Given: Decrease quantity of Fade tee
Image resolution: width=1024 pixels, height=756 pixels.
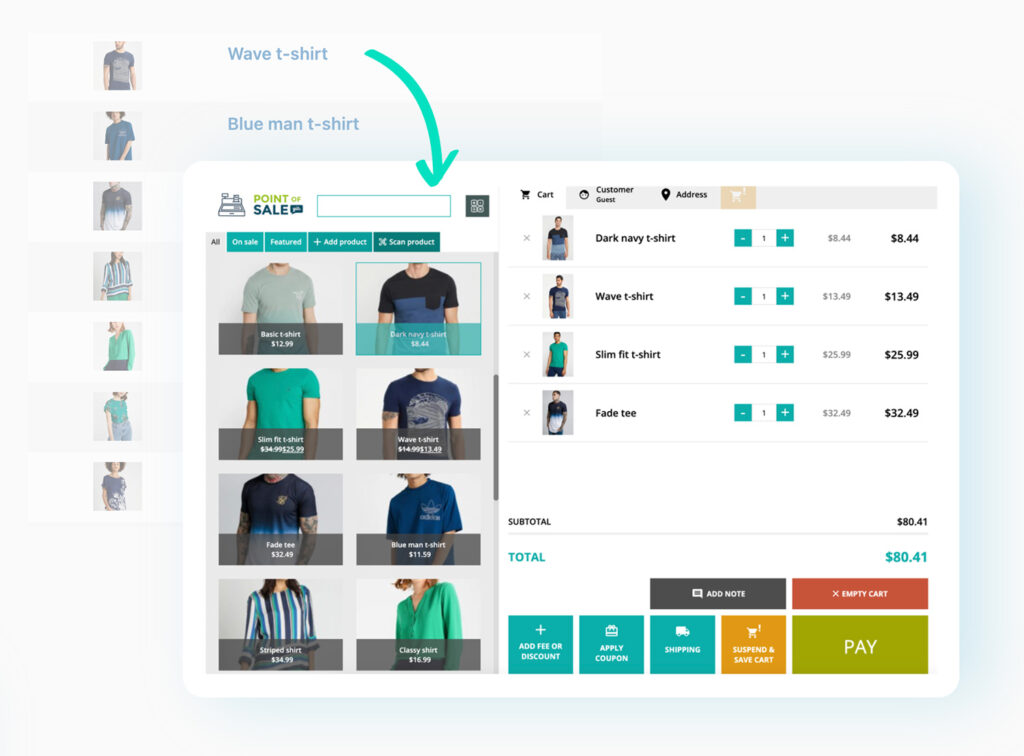Looking at the screenshot, I should click(743, 412).
